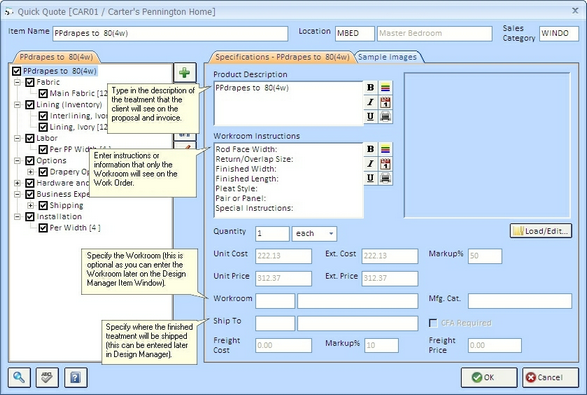Screen dimensions: 587x395
Task: Italicize the Workroom Instructions text
Action: [x=370, y=164]
